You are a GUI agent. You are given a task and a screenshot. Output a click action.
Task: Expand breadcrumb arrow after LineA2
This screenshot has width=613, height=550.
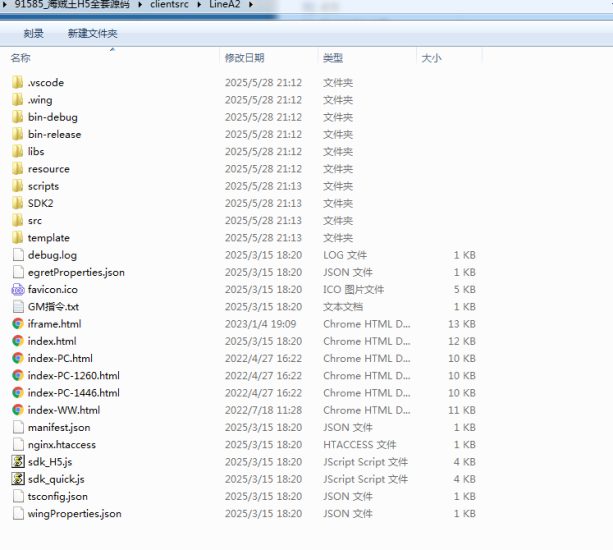coord(249,6)
